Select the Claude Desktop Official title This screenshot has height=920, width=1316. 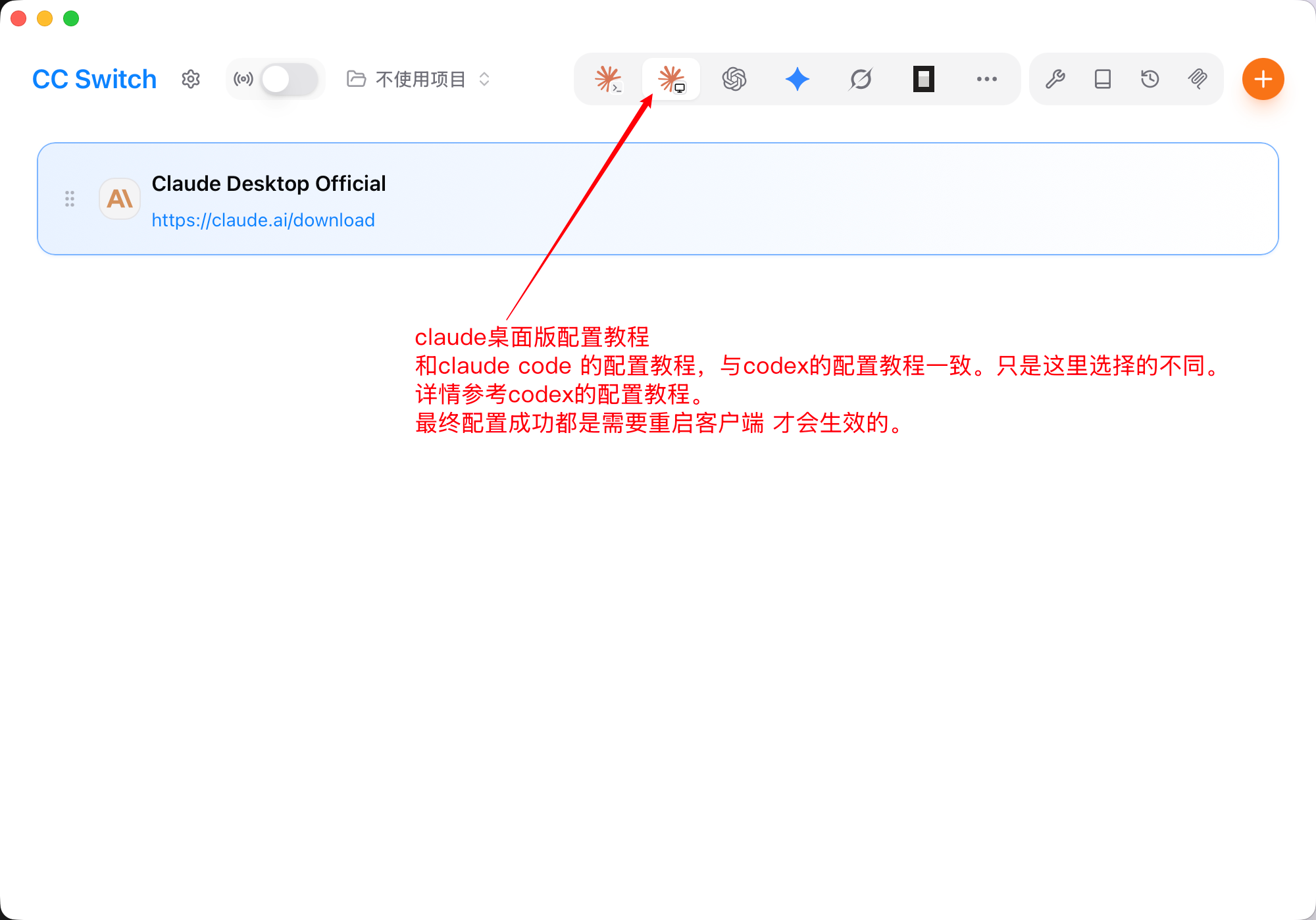click(x=268, y=184)
